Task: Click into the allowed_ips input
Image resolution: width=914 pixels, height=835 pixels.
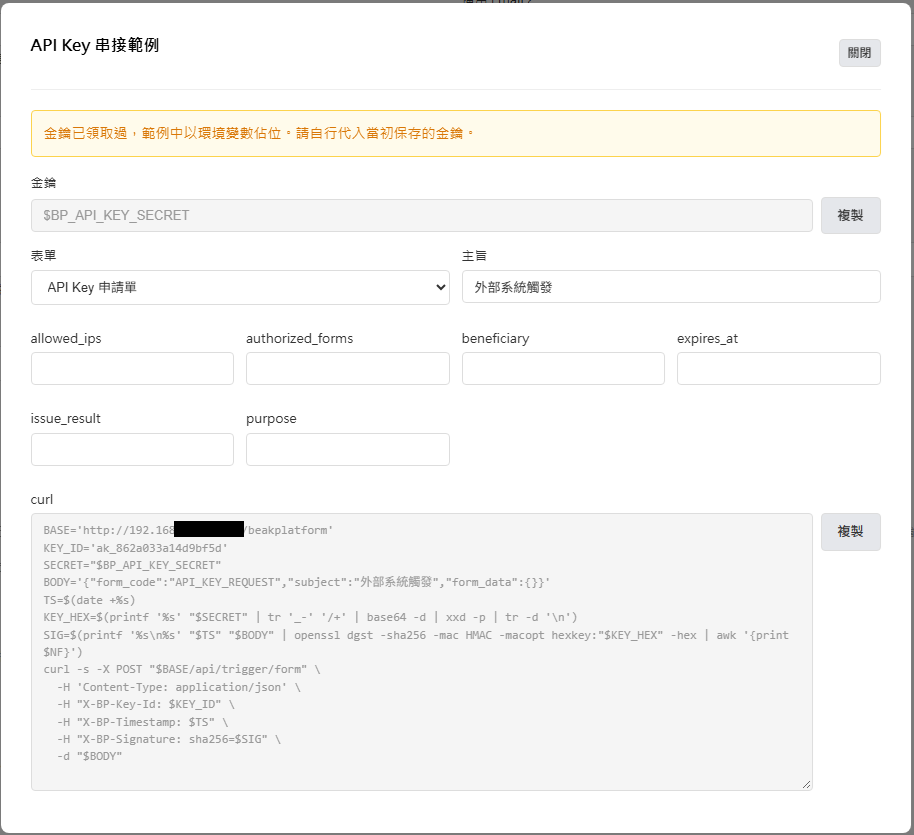Action: pos(132,369)
